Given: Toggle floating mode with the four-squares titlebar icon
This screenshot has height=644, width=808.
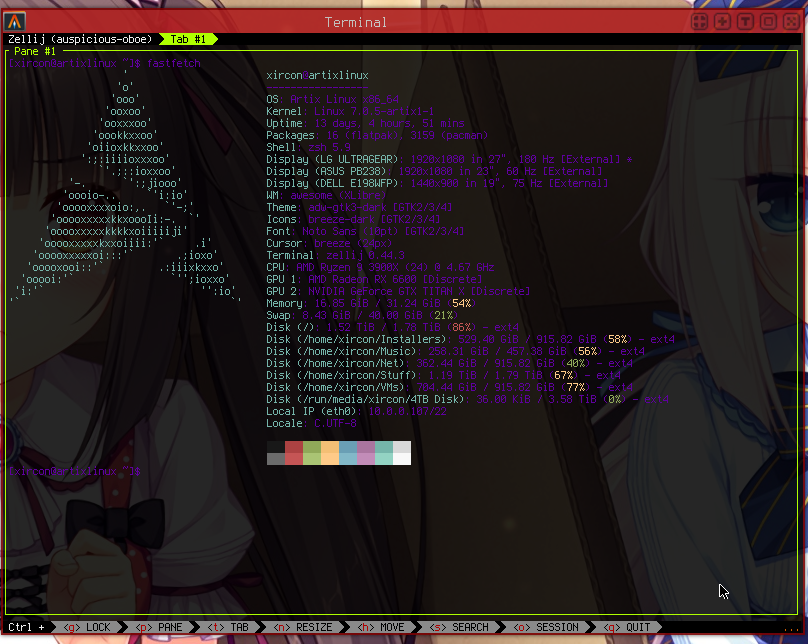Looking at the screenshot, I should [699, 22].
